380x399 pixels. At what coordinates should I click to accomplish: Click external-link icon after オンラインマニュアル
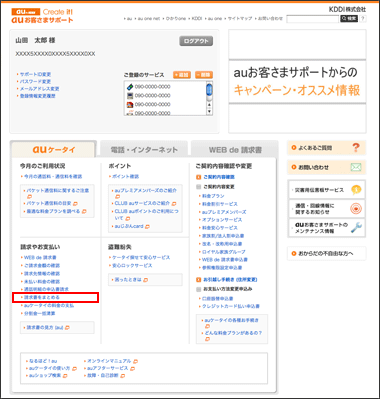pos(135,361)
